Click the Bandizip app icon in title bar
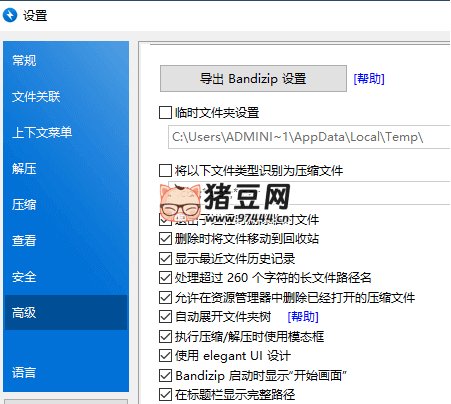 coord(10,15)
